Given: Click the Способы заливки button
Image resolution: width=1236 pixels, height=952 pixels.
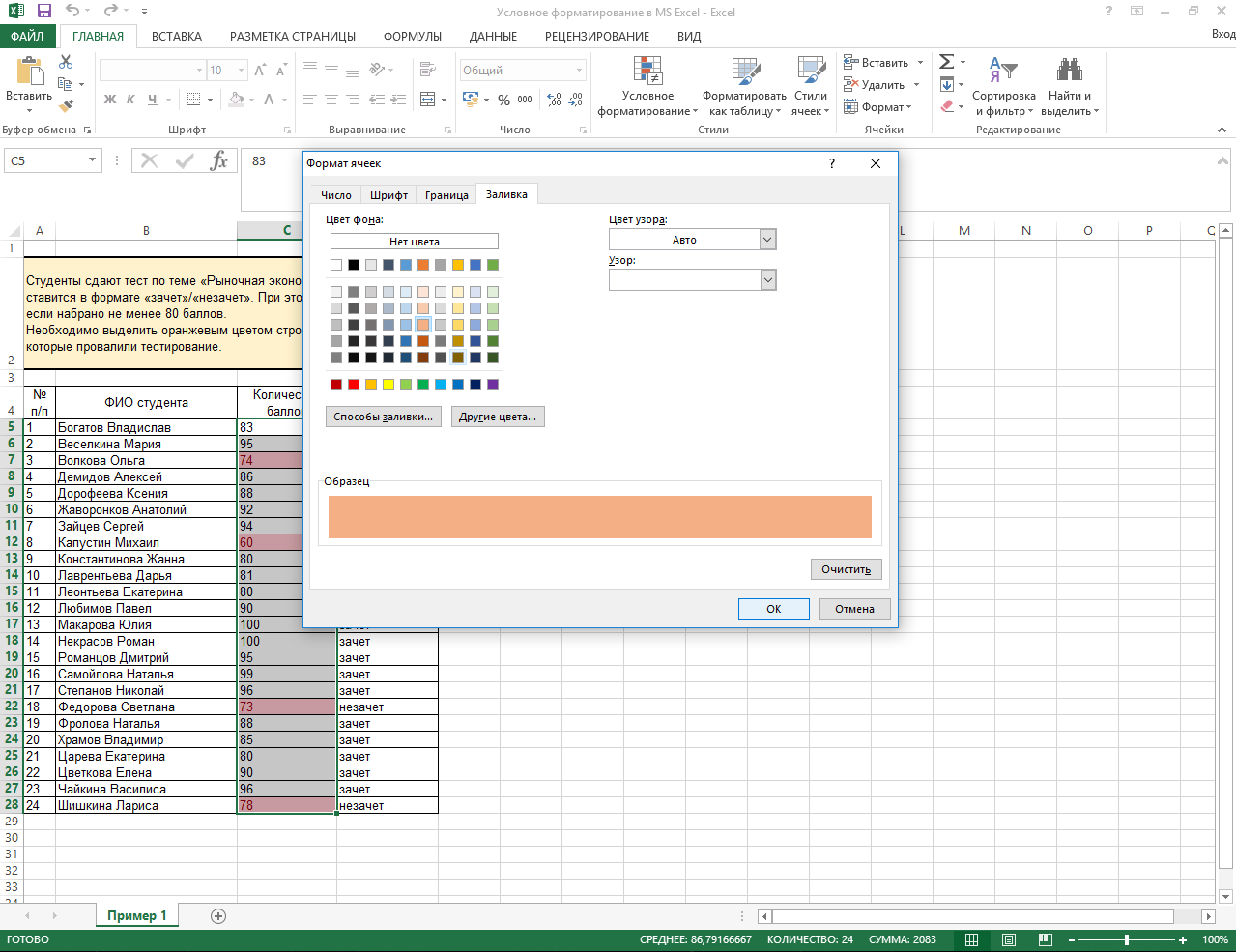Looking at the screenshot, I should [384, 417].
